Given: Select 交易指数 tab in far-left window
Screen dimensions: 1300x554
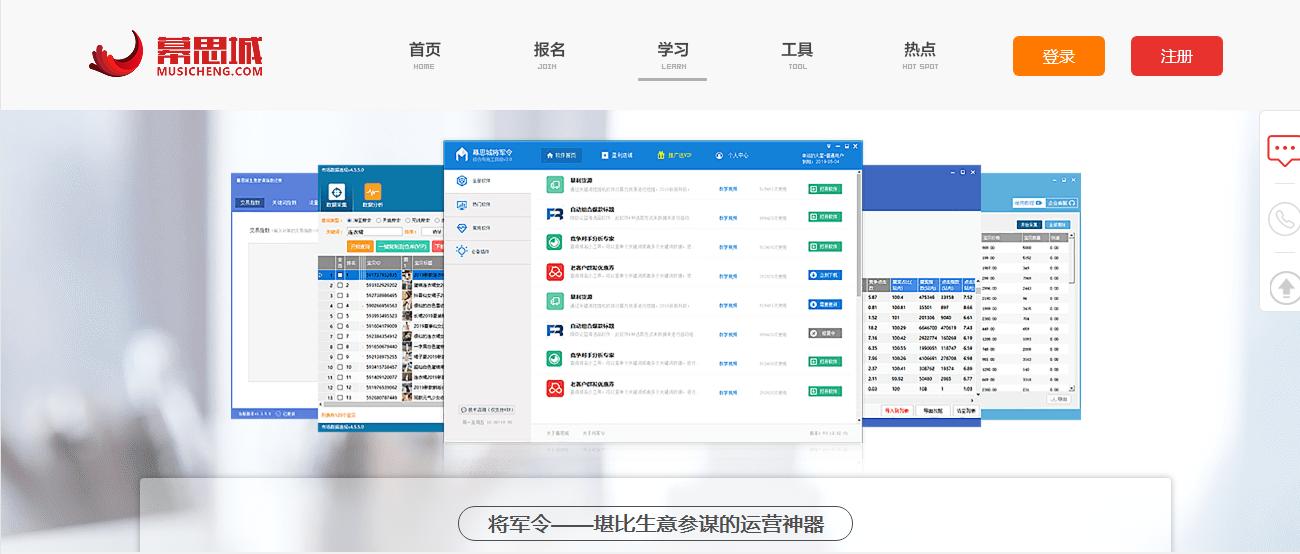Looking at the screenshot, I should [x=251, y=202].
